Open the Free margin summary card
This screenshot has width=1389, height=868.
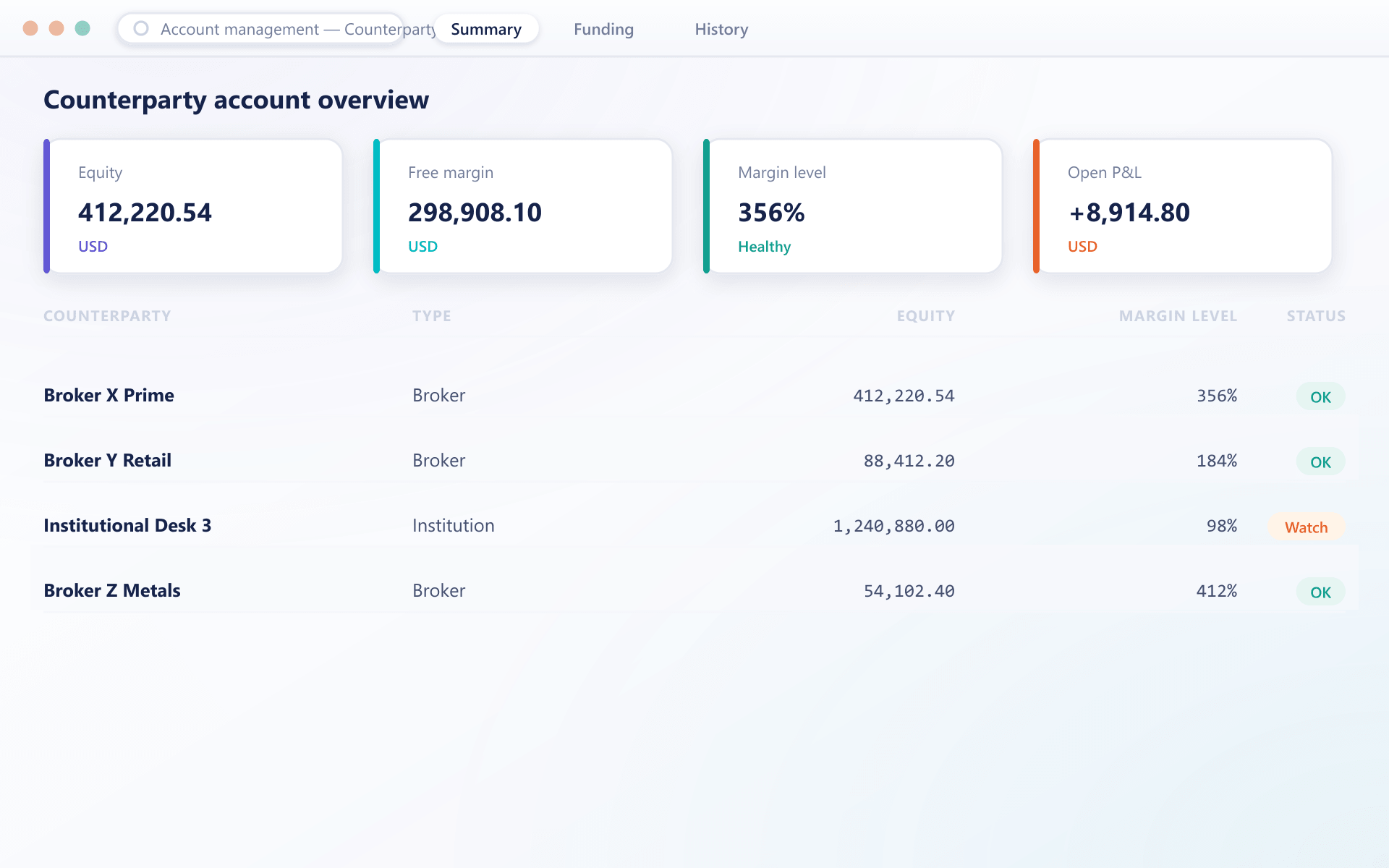pyautogui.click(x=522, y=206)
